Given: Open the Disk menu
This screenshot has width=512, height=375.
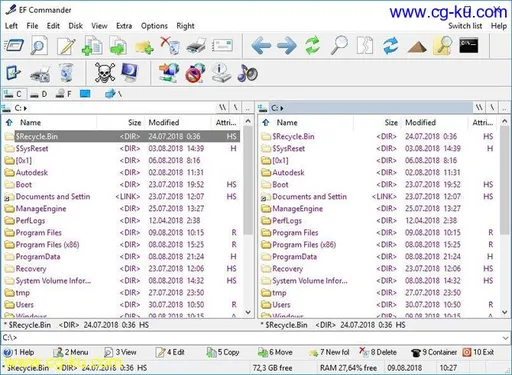Looking at the screenshot, I should click(75, 26).
